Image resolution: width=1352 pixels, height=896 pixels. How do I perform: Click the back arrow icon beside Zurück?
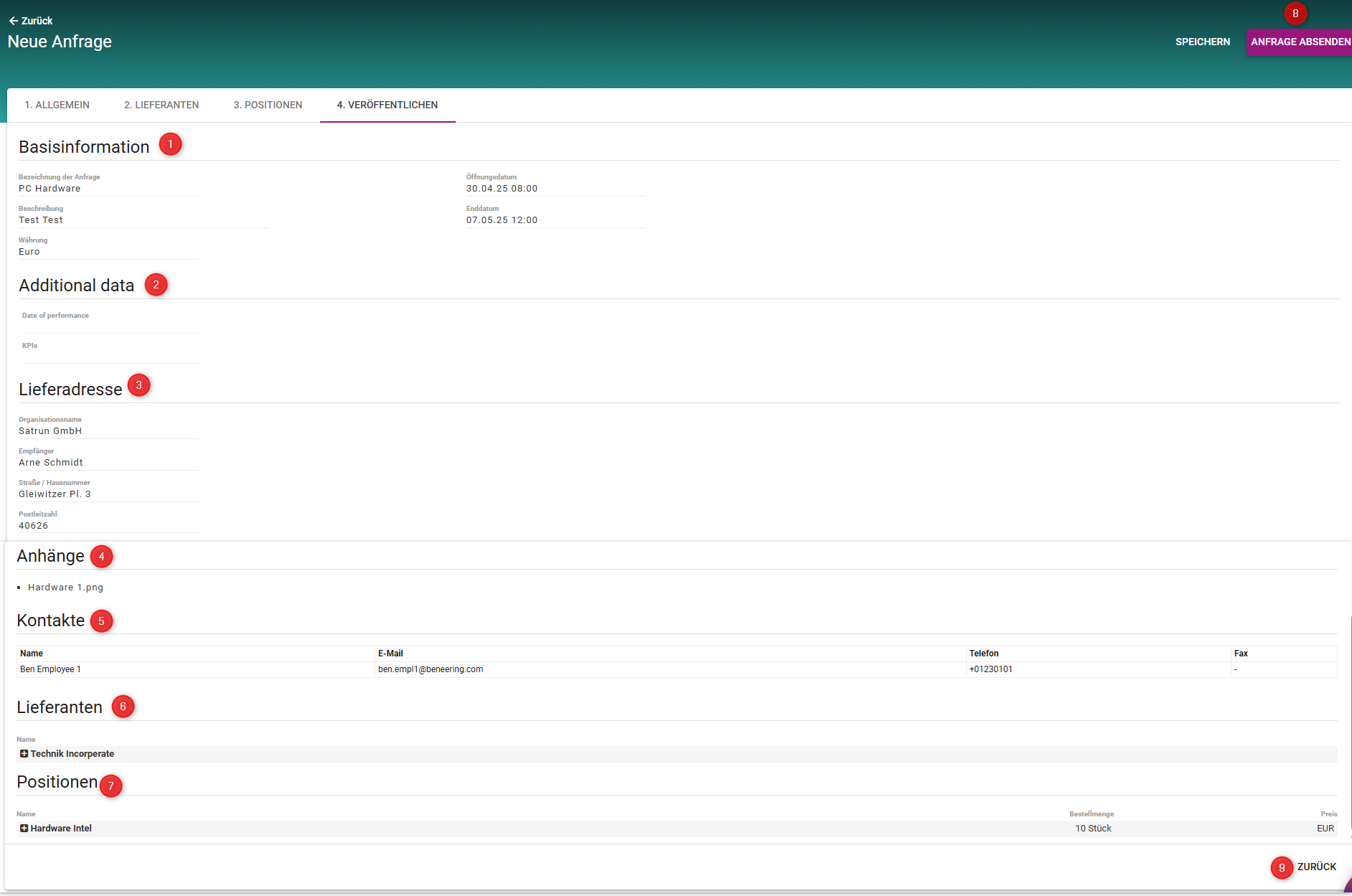[x=13, y=21]
